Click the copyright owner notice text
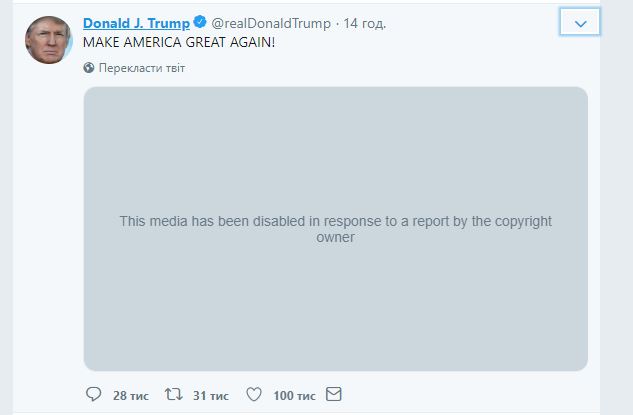The width and height of the screenshot is (633, 415). pyautogui.click(x=335, y=229)
